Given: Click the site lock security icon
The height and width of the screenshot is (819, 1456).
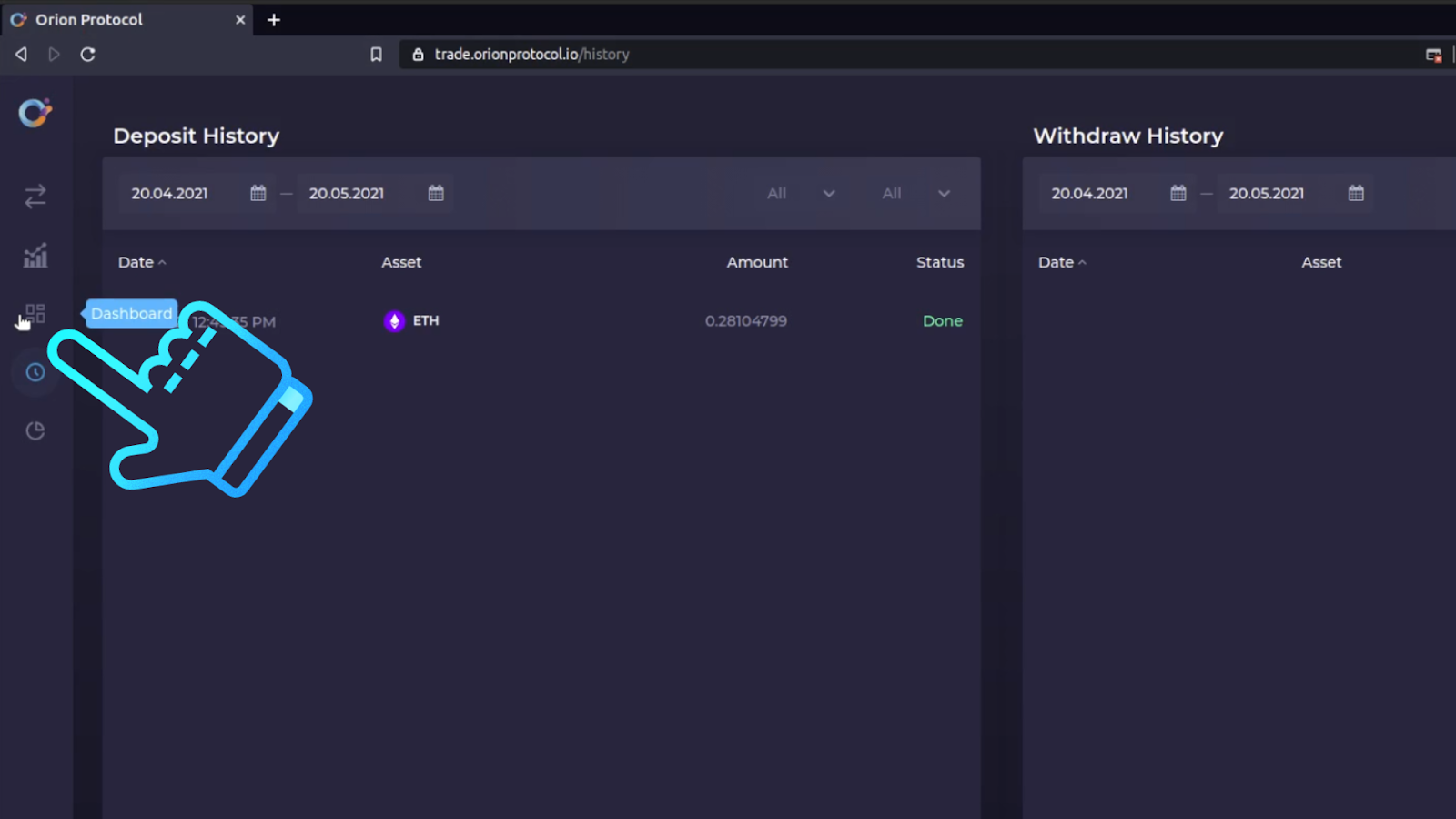Looking at the screenshot, I should click(418, 55).
